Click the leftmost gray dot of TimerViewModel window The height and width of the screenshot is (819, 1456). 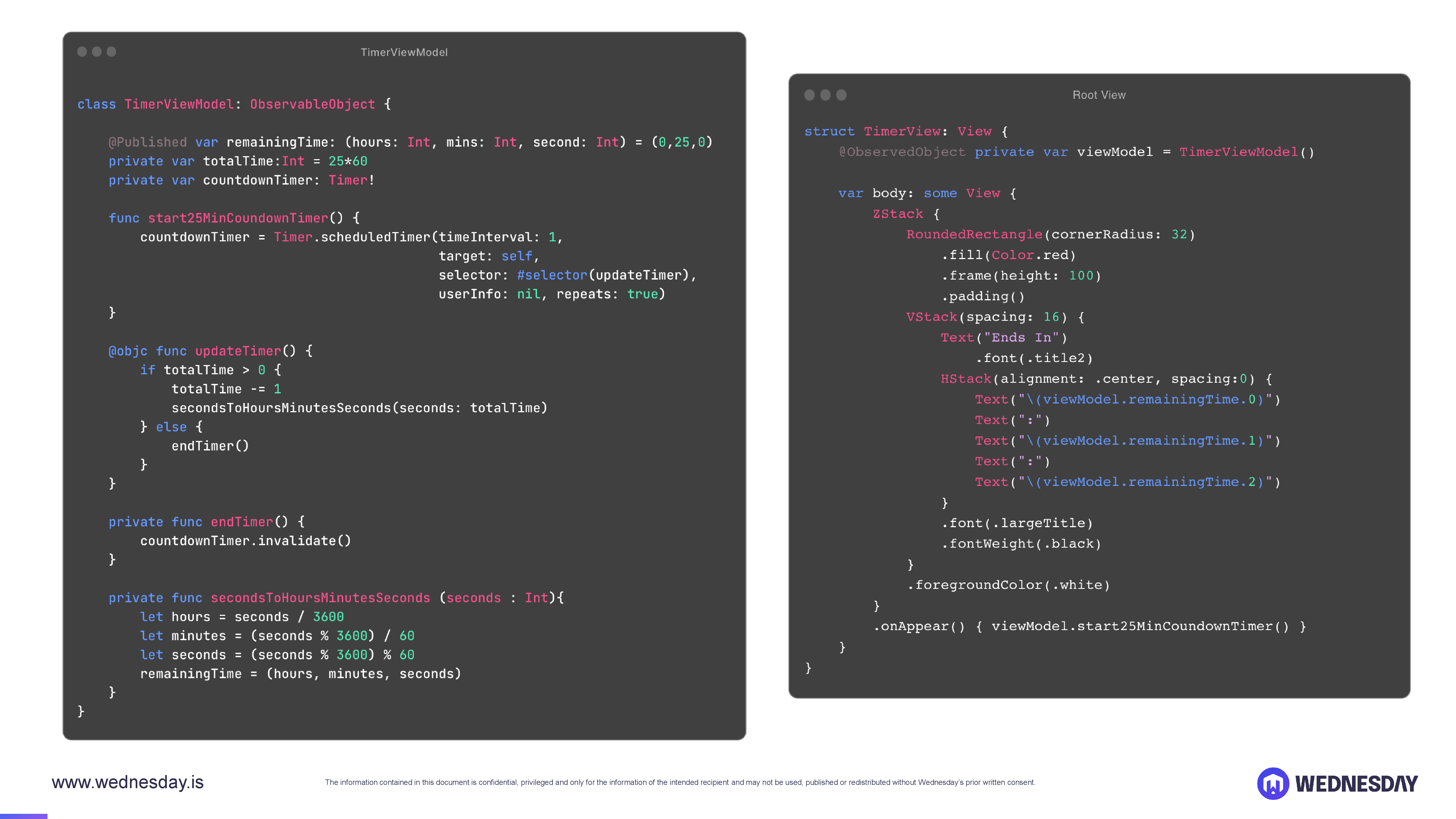[x=82, y=51]
